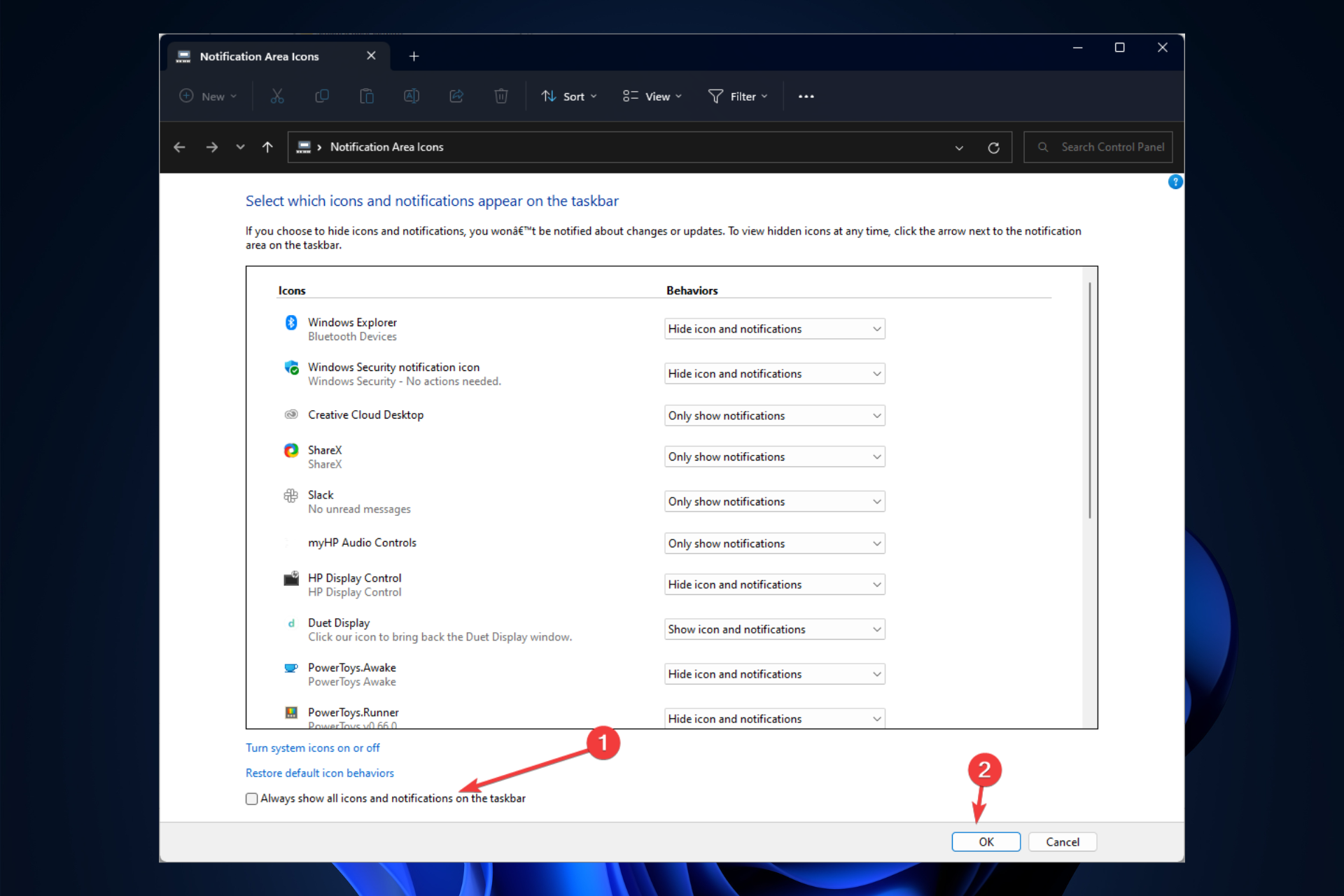Open the View menu
This screenshot has width=1344, height=896.
point(652,97)
